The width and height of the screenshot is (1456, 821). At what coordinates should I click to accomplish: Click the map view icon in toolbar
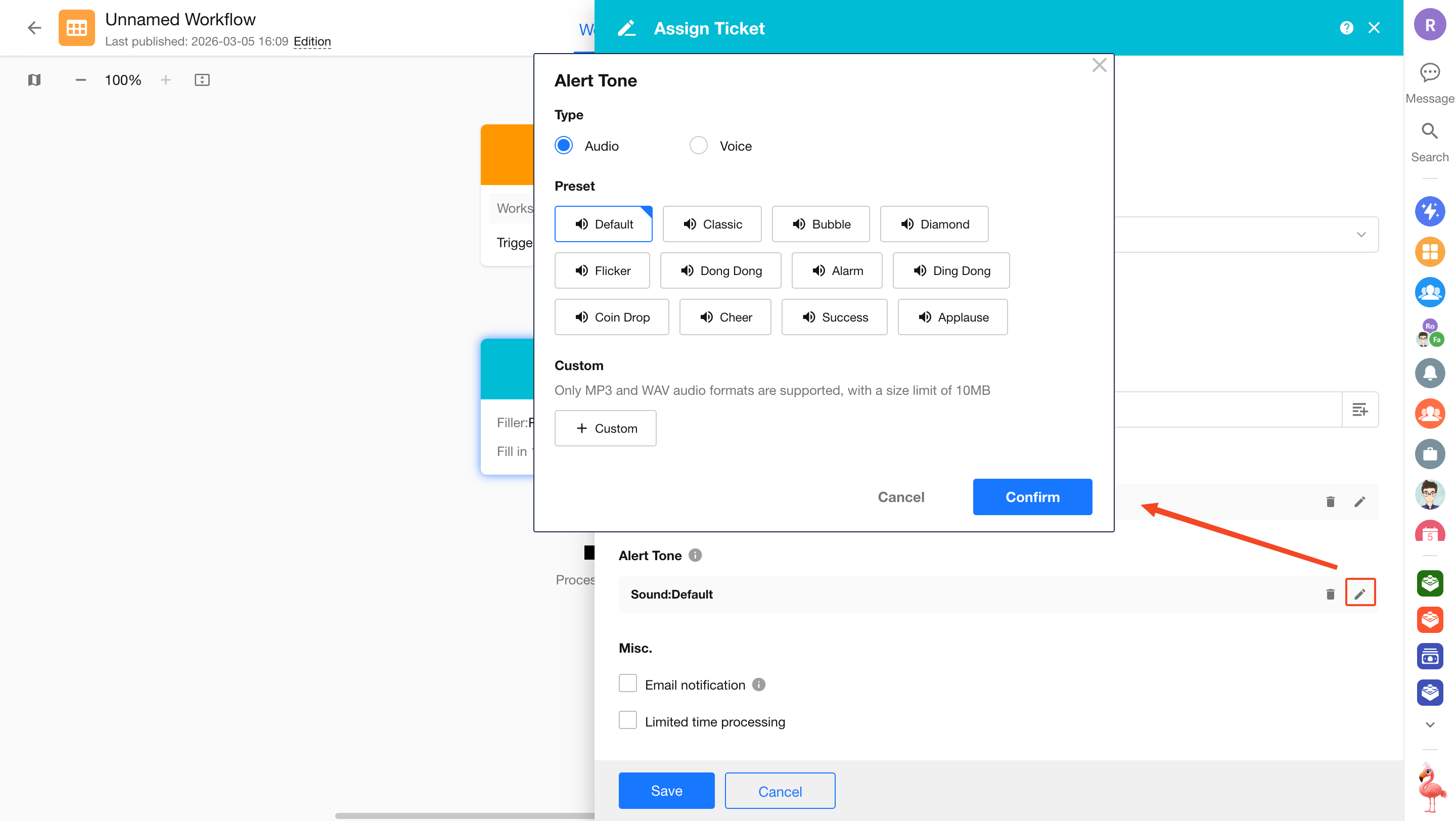(x=34, y=80)
